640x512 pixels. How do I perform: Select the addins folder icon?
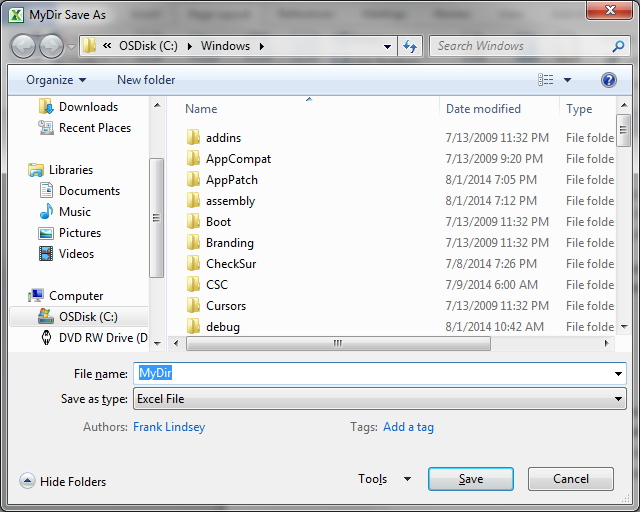tap(193, 138)
